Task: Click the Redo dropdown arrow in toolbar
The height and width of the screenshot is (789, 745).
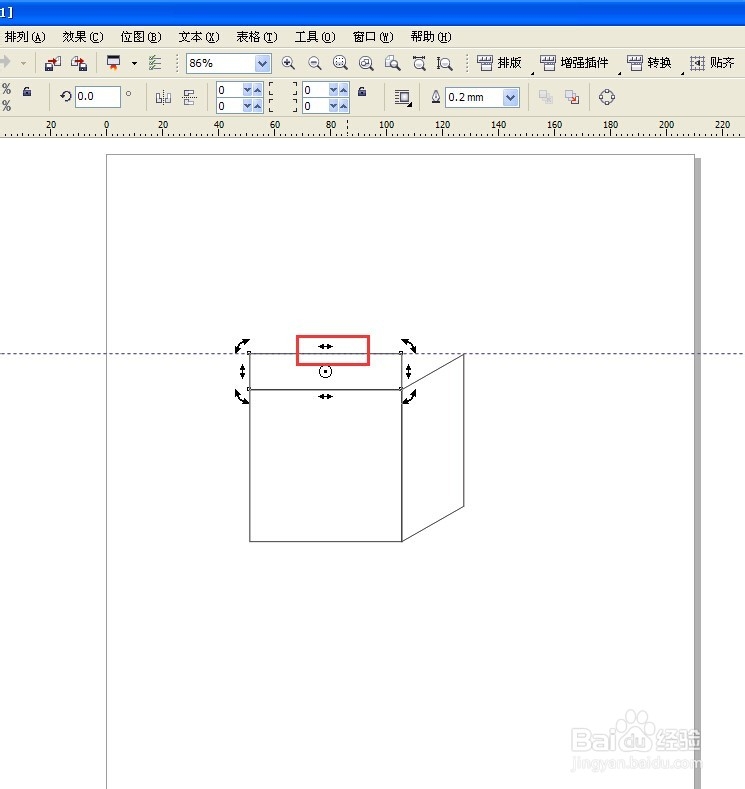Action: (23, 63)
